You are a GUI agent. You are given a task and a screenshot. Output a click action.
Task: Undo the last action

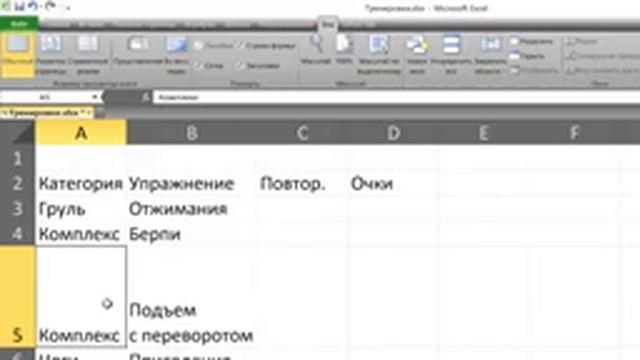point(33,7)
